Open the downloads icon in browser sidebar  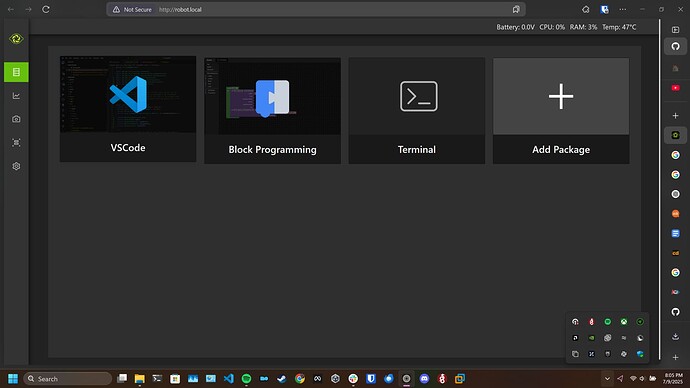click(675, 337)
